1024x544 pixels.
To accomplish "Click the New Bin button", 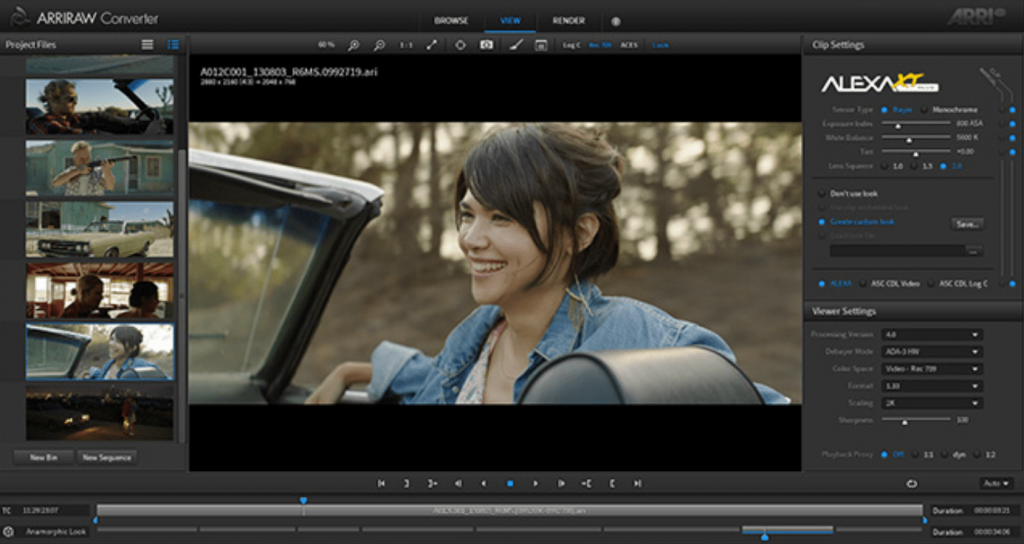I will tap(42, 457).
